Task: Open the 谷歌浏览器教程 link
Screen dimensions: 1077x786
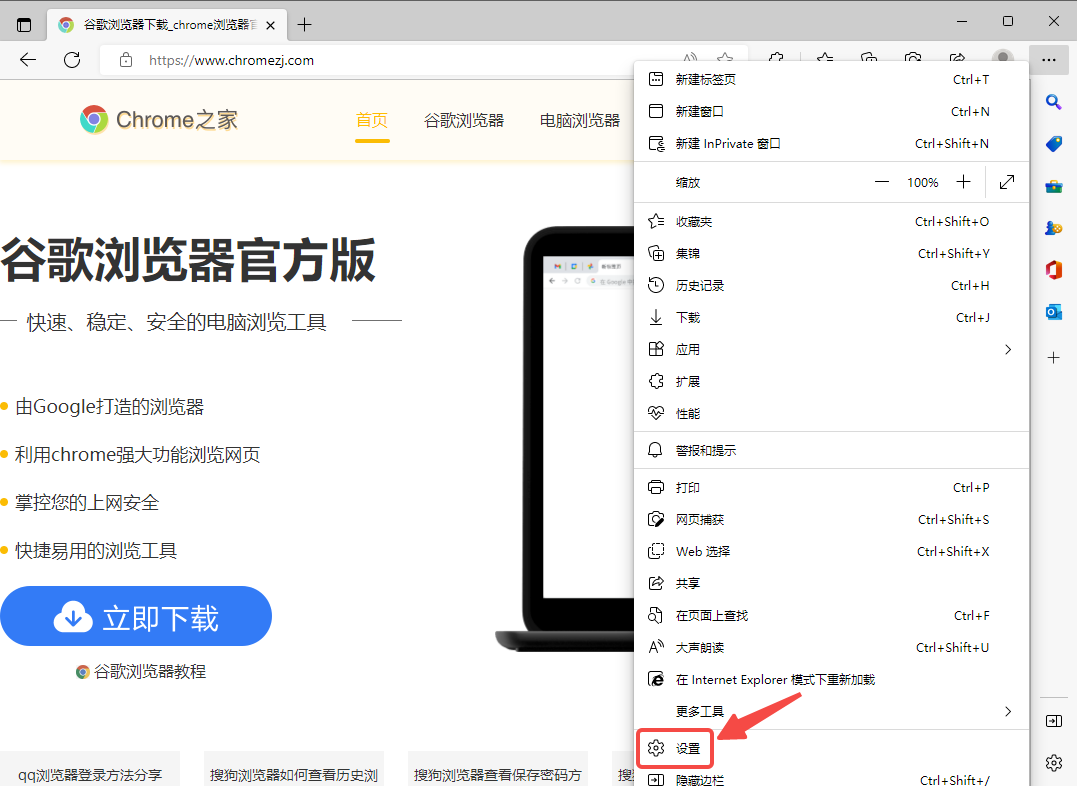Action: click(x=141, y=671)
